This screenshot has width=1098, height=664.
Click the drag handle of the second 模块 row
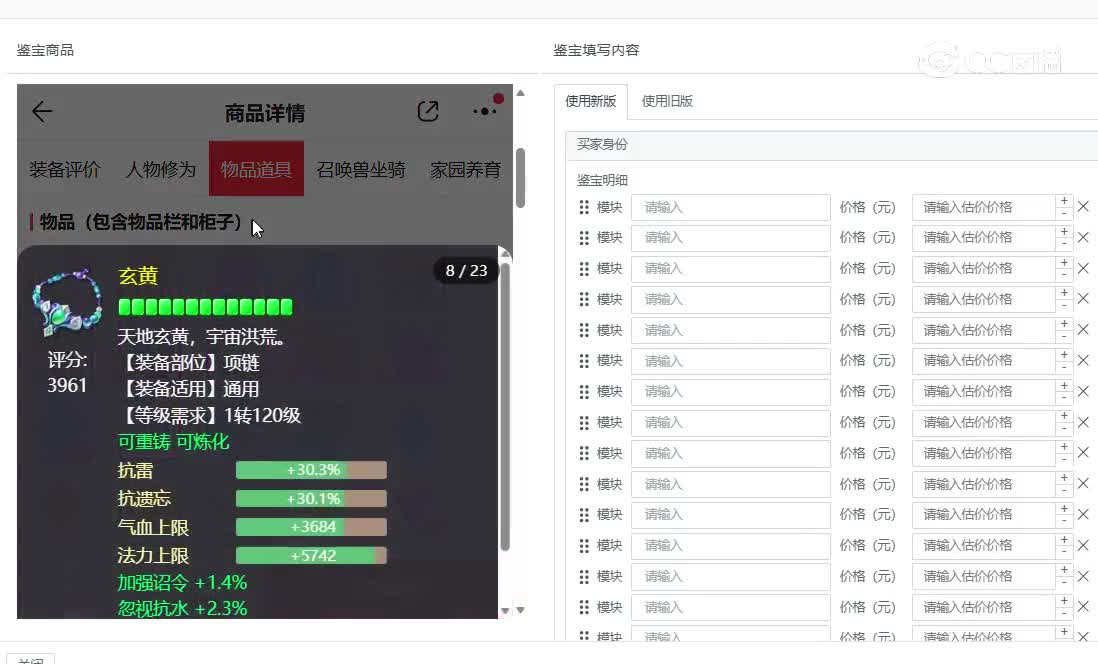pyautogui.click(x=584, y=238)
